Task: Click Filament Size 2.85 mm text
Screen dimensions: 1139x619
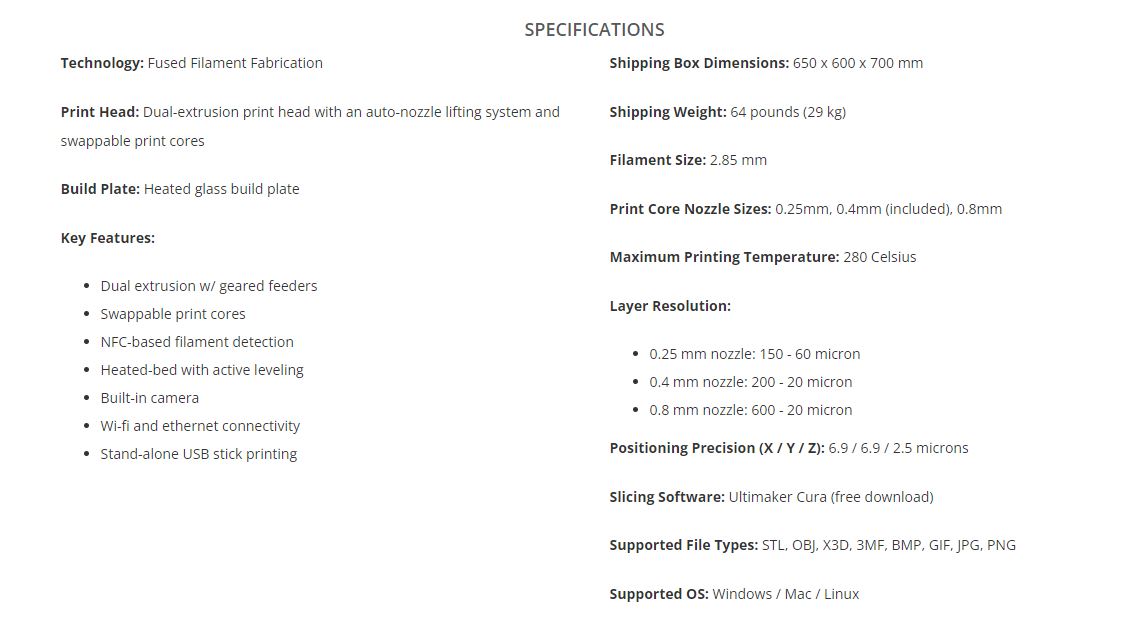Action: (x=688, y=160)
